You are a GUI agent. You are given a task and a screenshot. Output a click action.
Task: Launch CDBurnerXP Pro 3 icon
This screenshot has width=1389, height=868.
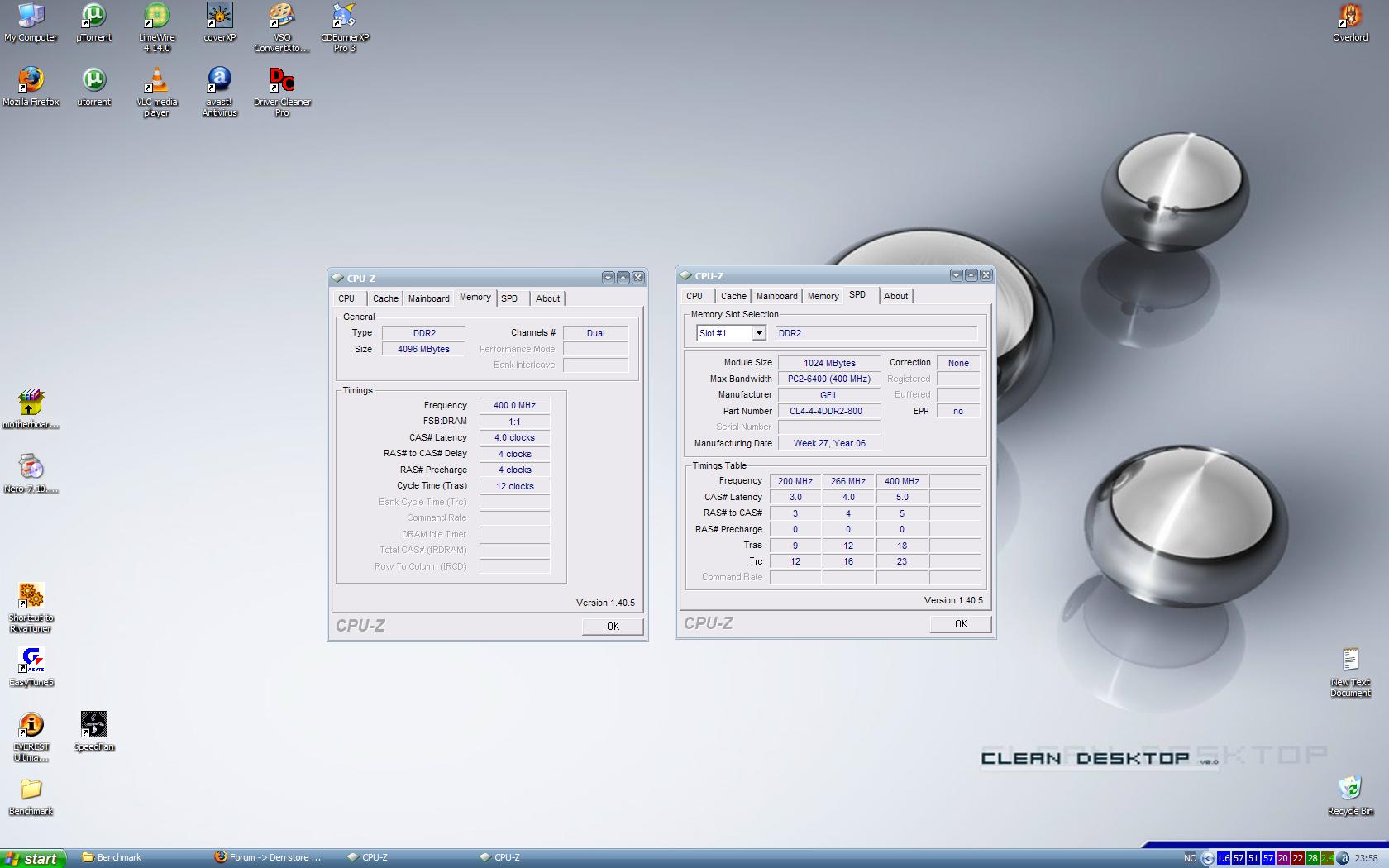click(345, 27)
